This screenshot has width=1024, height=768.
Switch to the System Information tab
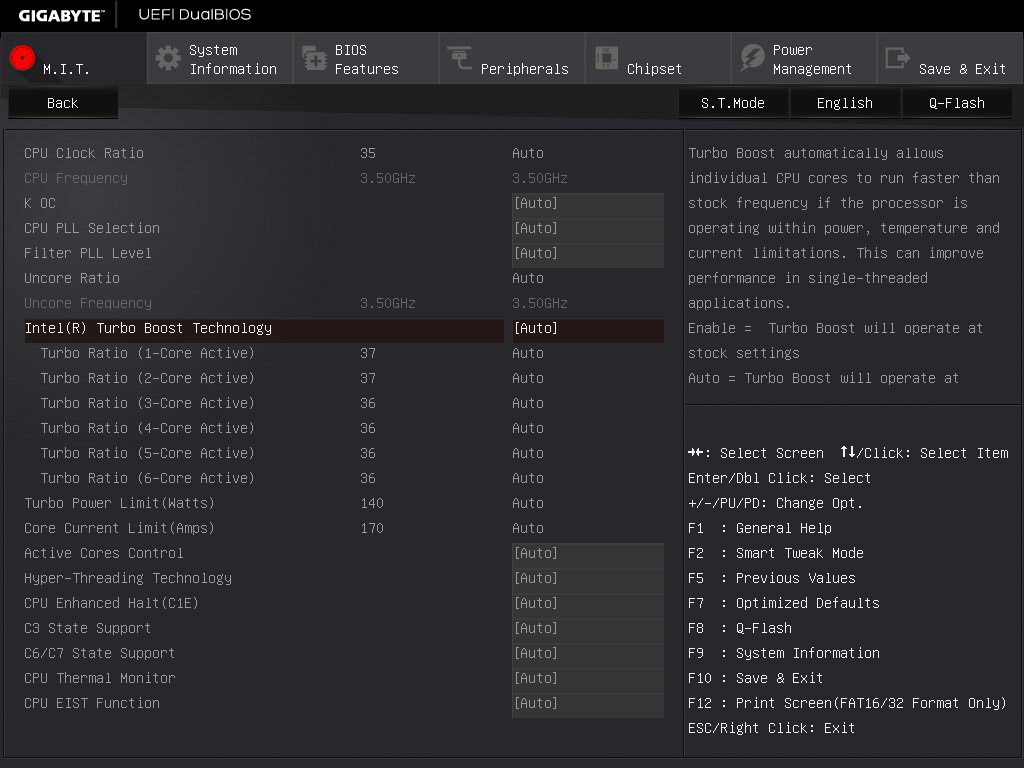pos(220,59)
